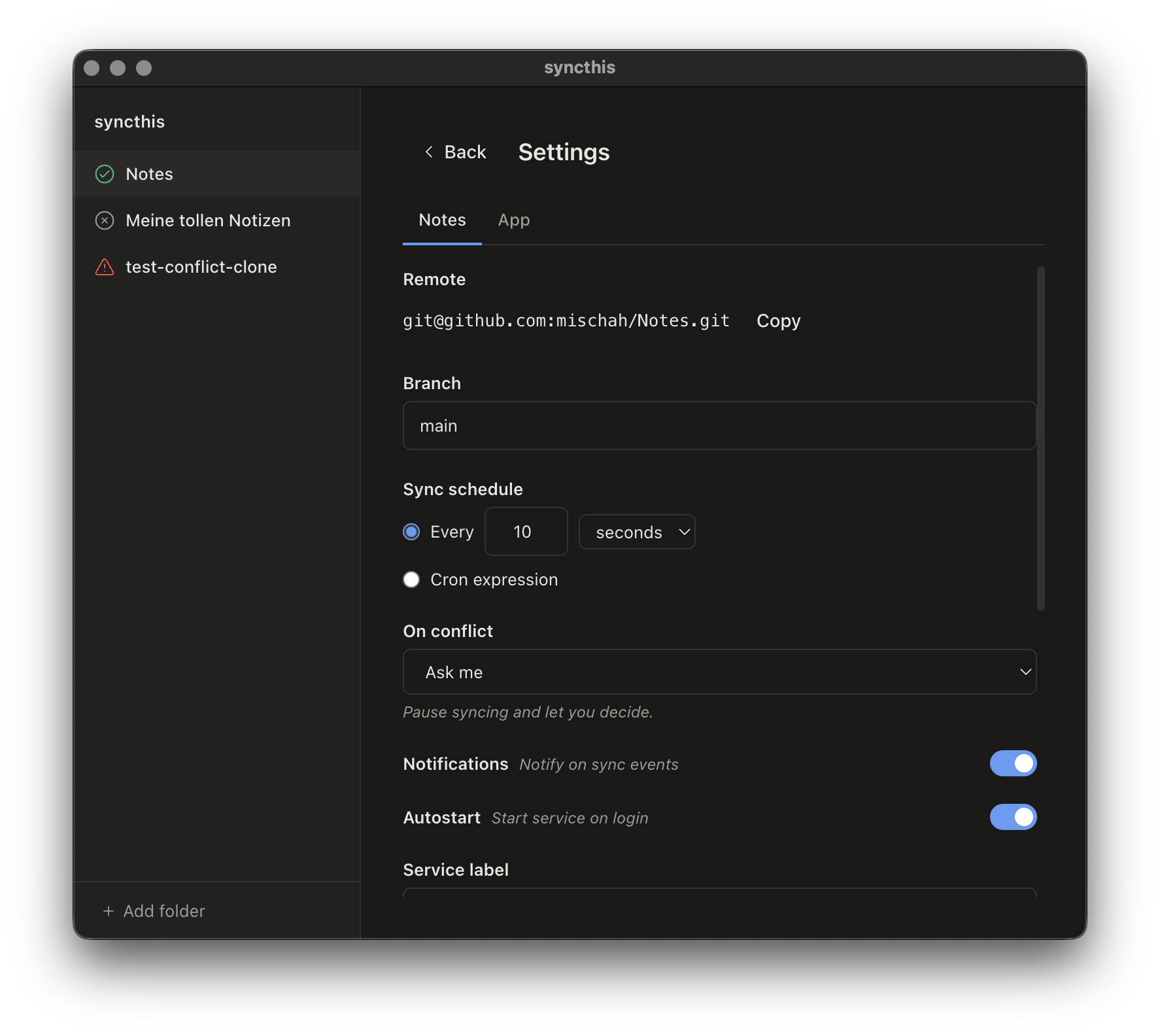
Task: Select the Notes settings tab
Action: click(x=442, y=220)
